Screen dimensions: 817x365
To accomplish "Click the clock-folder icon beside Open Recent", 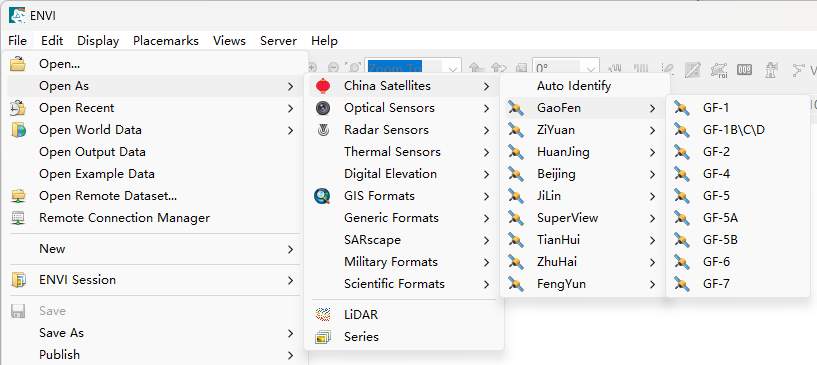I will (x=18, y=108).
